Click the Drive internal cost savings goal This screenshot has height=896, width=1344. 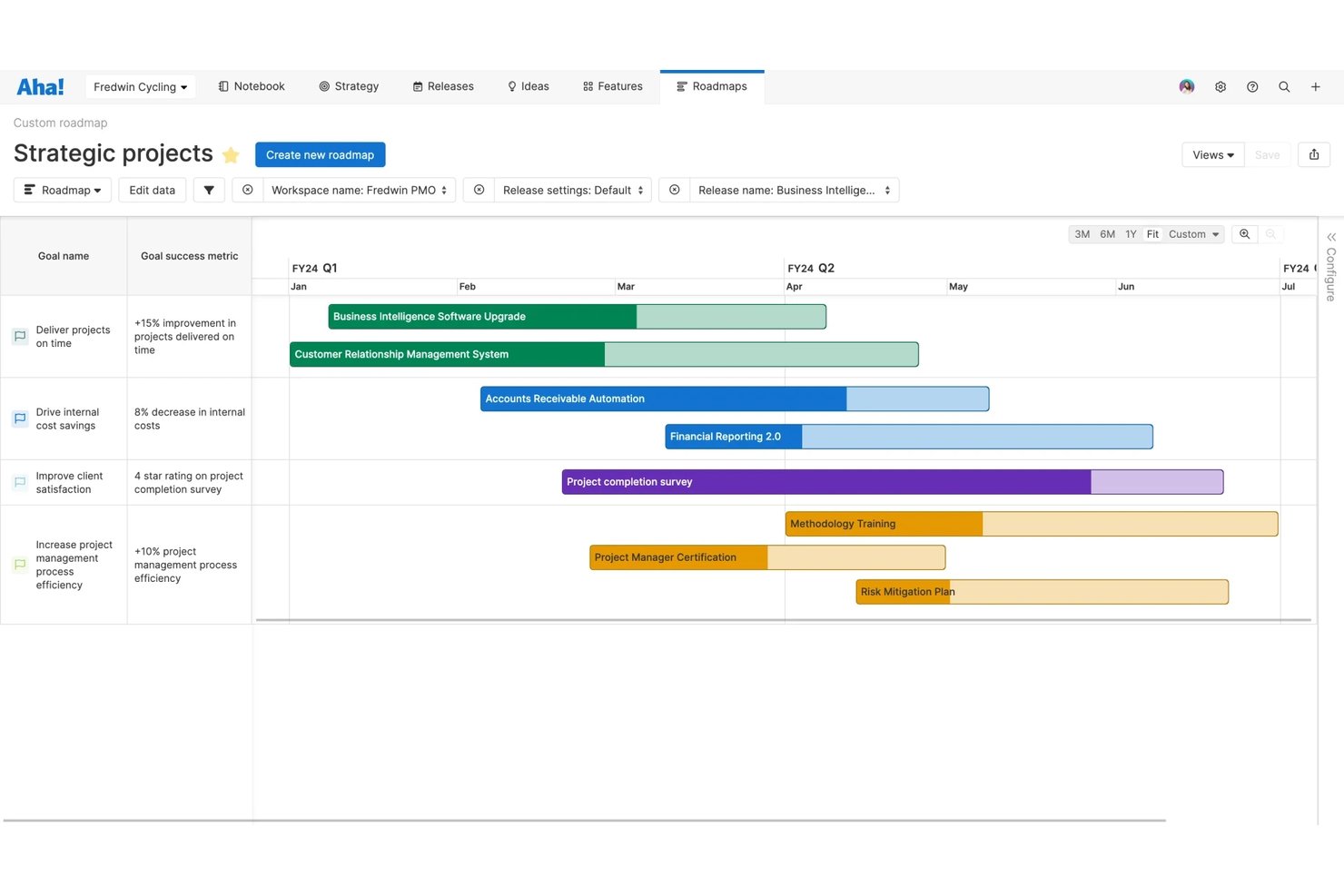[x=67, y=419]
